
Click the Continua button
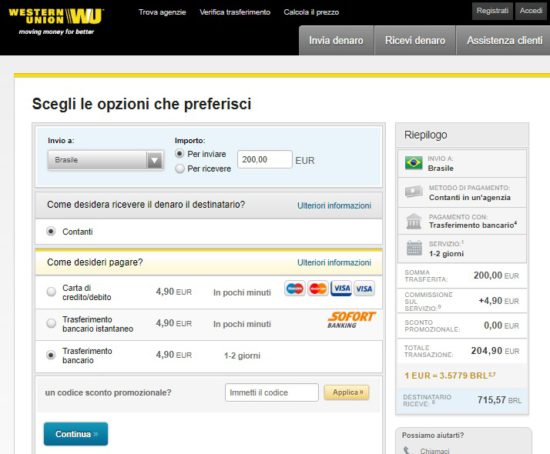(76, 434)
